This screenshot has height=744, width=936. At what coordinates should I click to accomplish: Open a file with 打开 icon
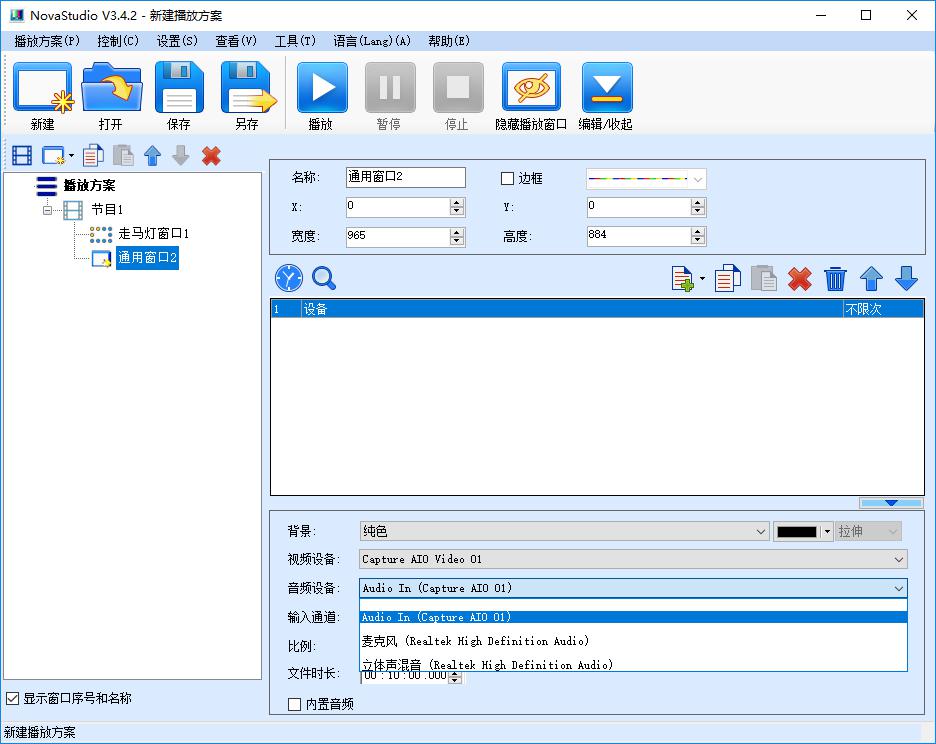(x=111, y=89)
